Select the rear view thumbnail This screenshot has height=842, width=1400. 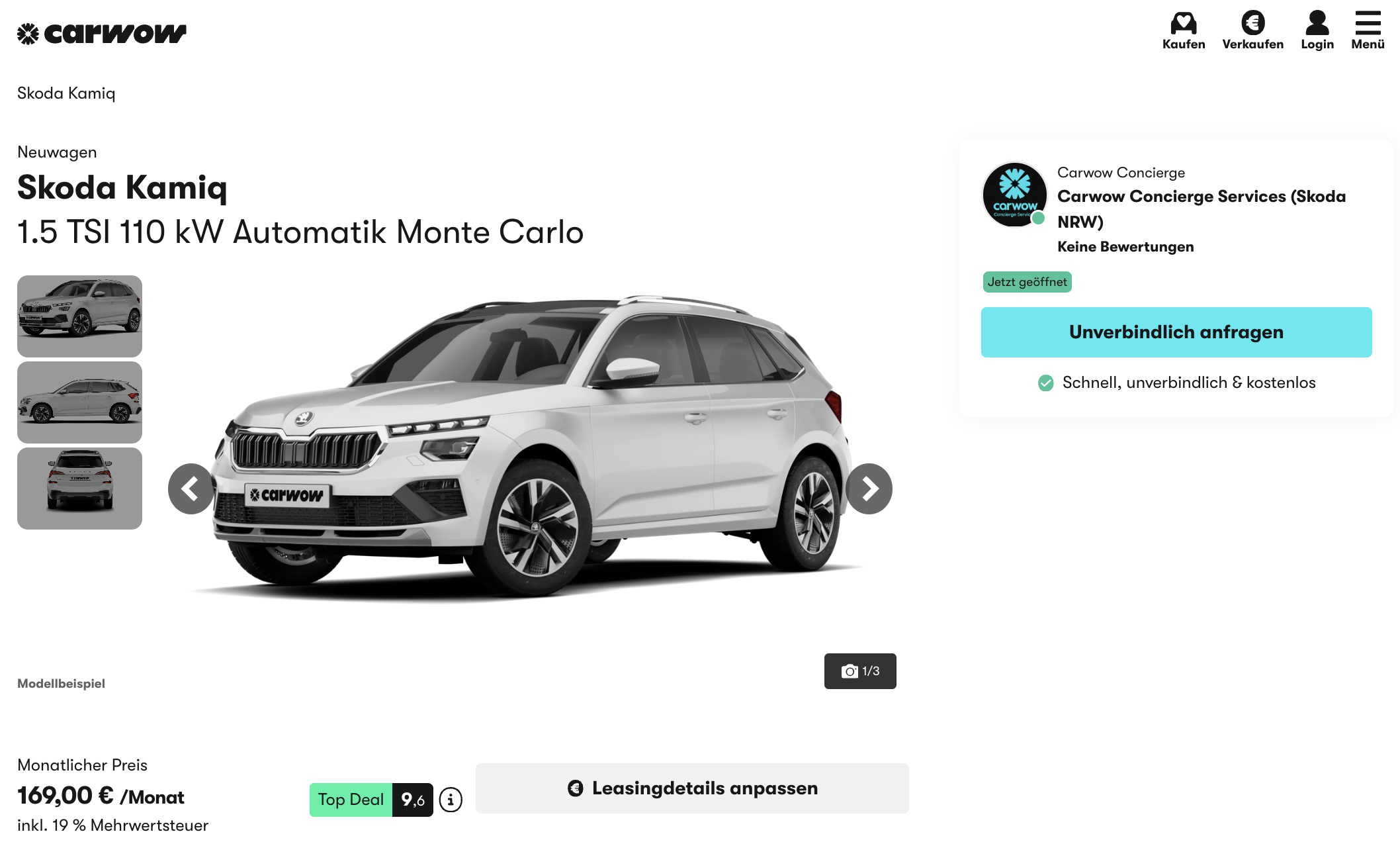pos(79,489)
